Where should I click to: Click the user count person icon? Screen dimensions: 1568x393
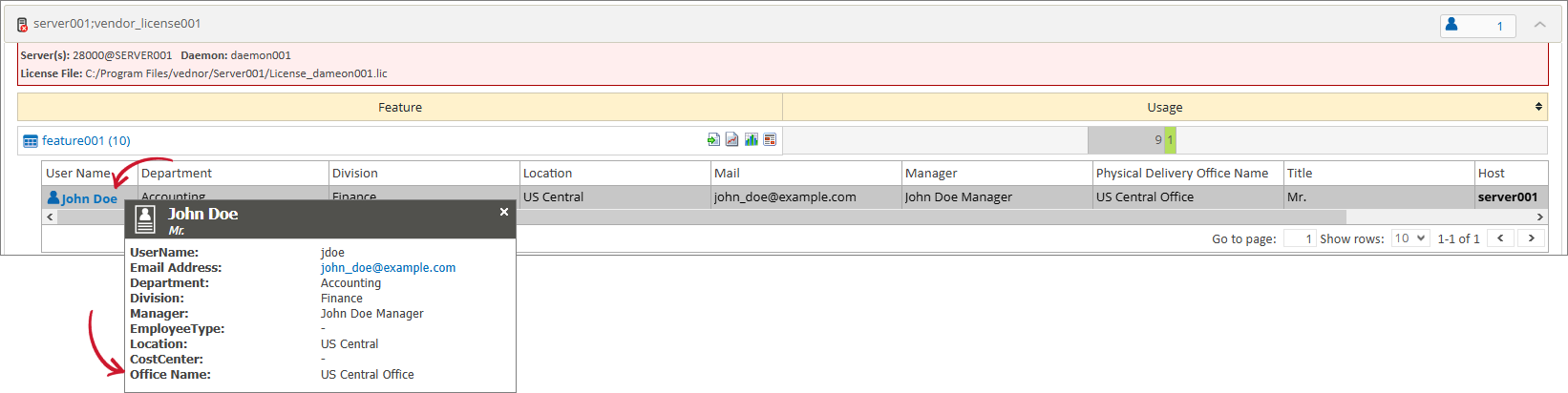coord(1451,25)
